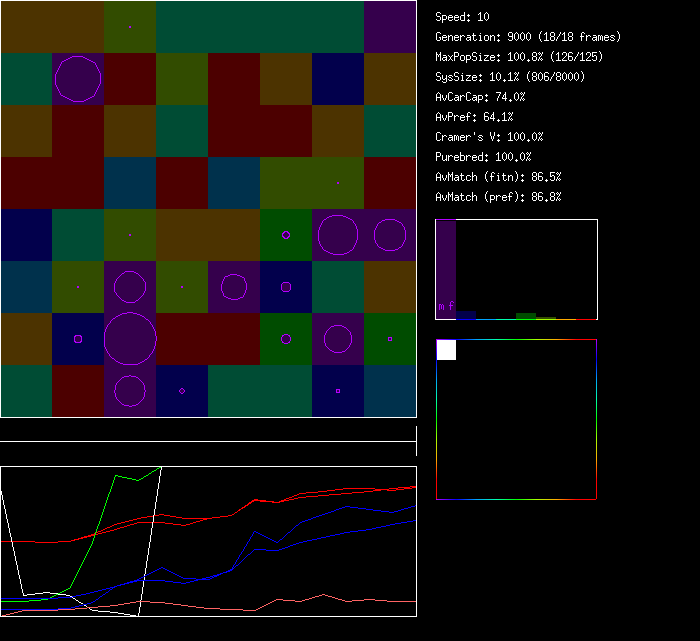Click the Speed: 10 readout
The image size is (700, 641).
tap(462, 17)
